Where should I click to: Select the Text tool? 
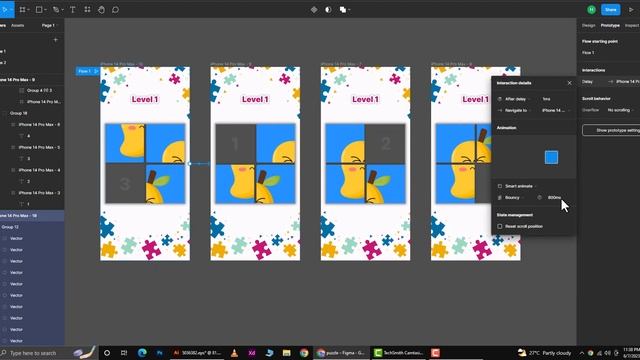point(73,9)
